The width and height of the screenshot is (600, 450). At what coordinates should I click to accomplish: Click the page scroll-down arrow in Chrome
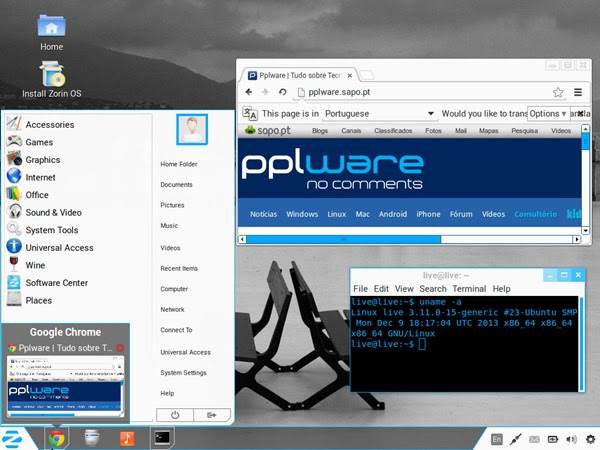pyautogui.click(x=585, y=230)
